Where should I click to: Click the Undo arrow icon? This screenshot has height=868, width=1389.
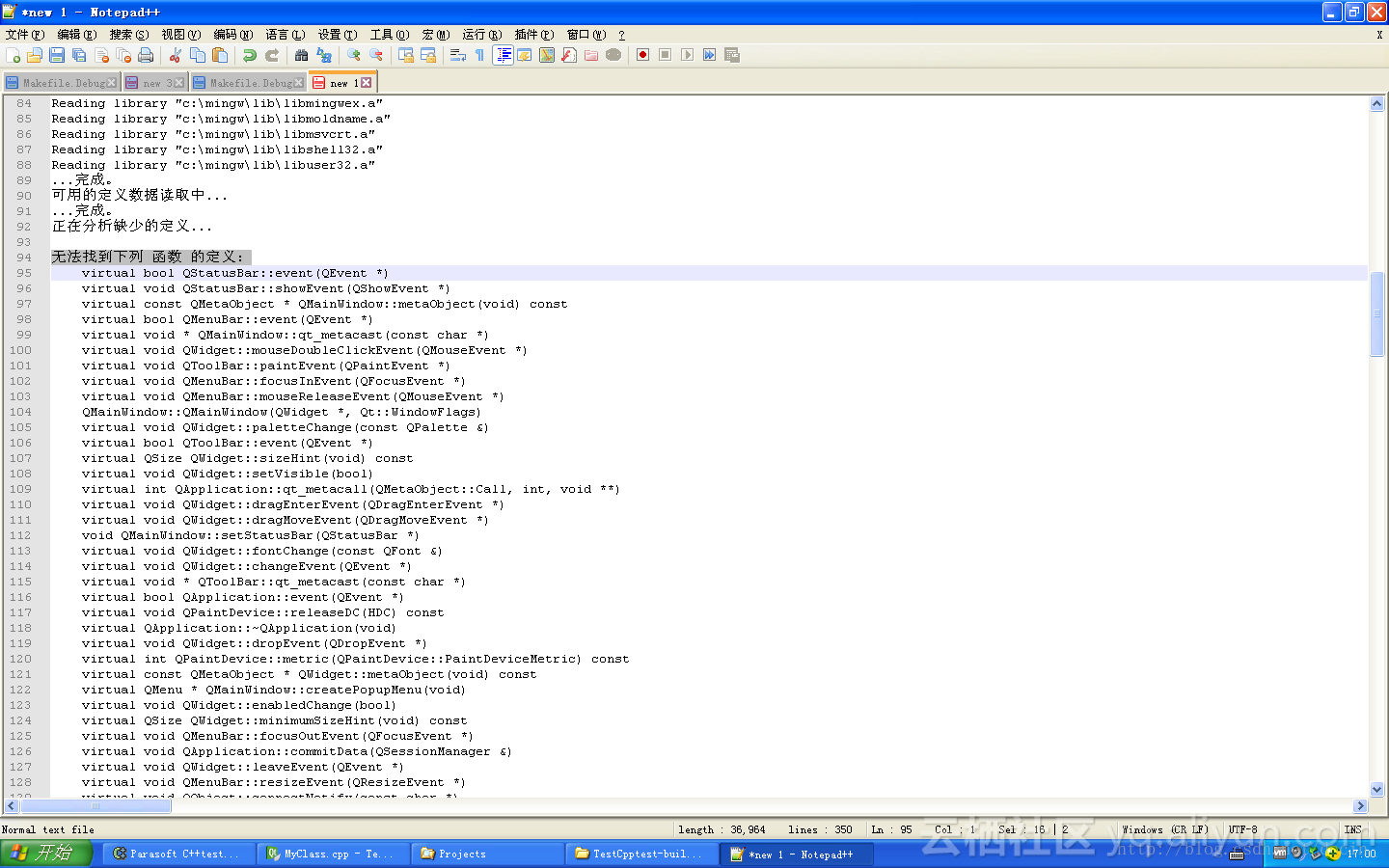[x=250, y=55]
